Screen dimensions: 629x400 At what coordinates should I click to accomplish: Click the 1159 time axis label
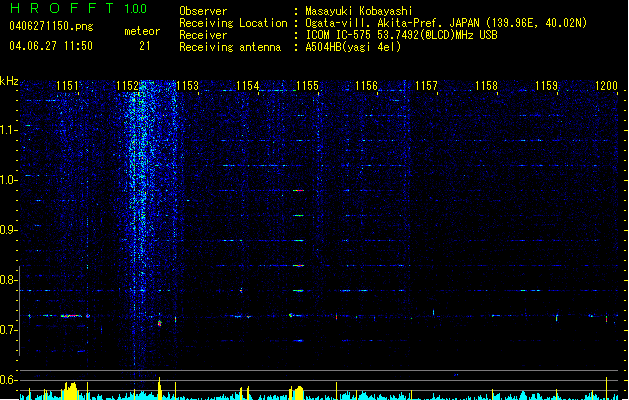tap(547, 86)
